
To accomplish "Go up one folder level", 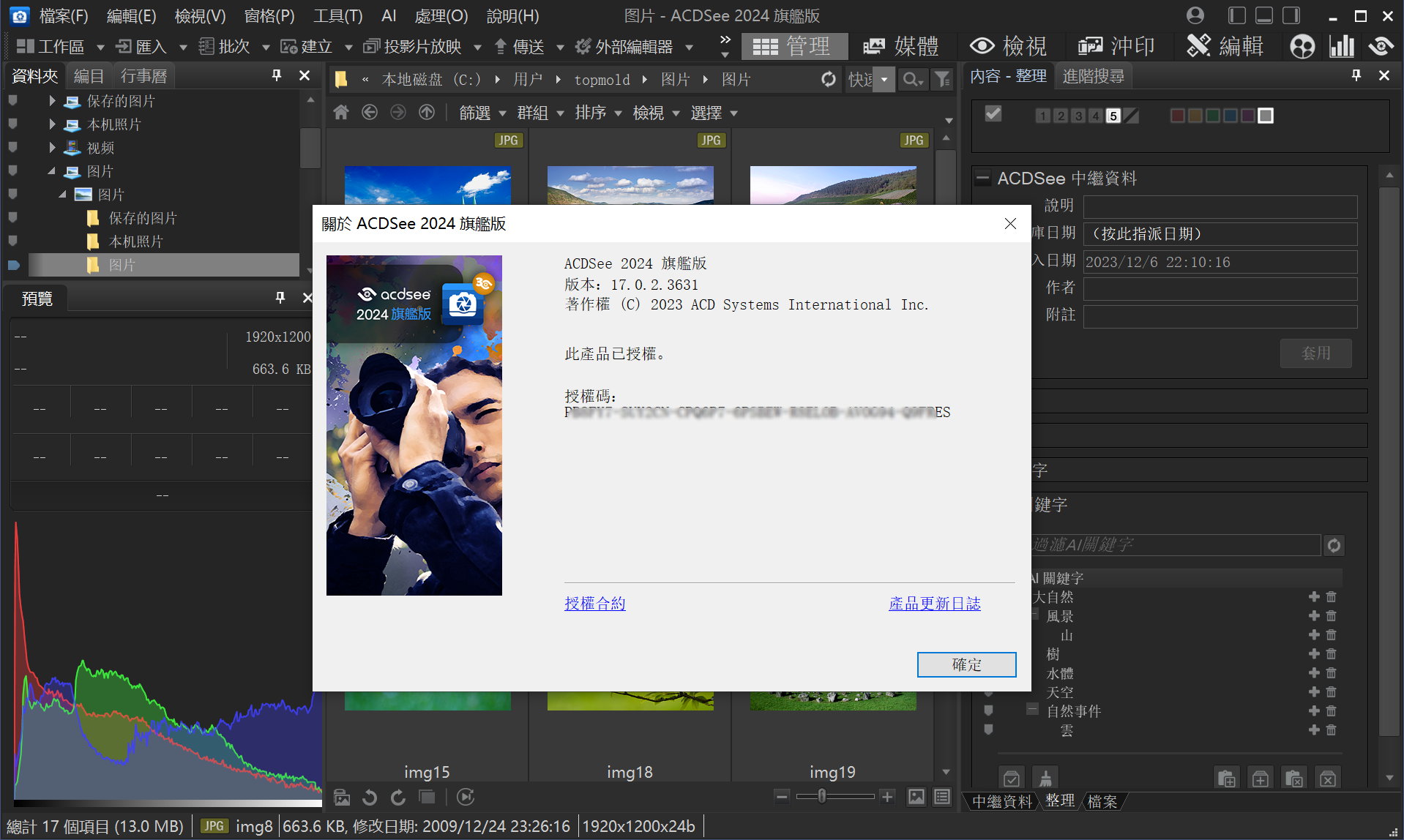I will (427, 112).
